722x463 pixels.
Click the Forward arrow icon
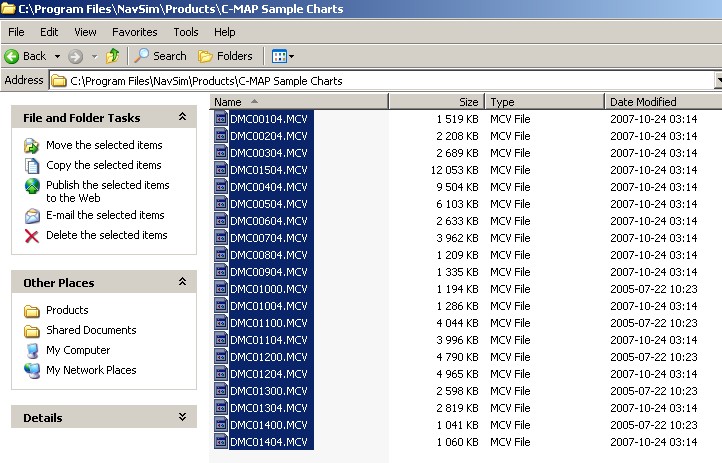tap(76, 57)
